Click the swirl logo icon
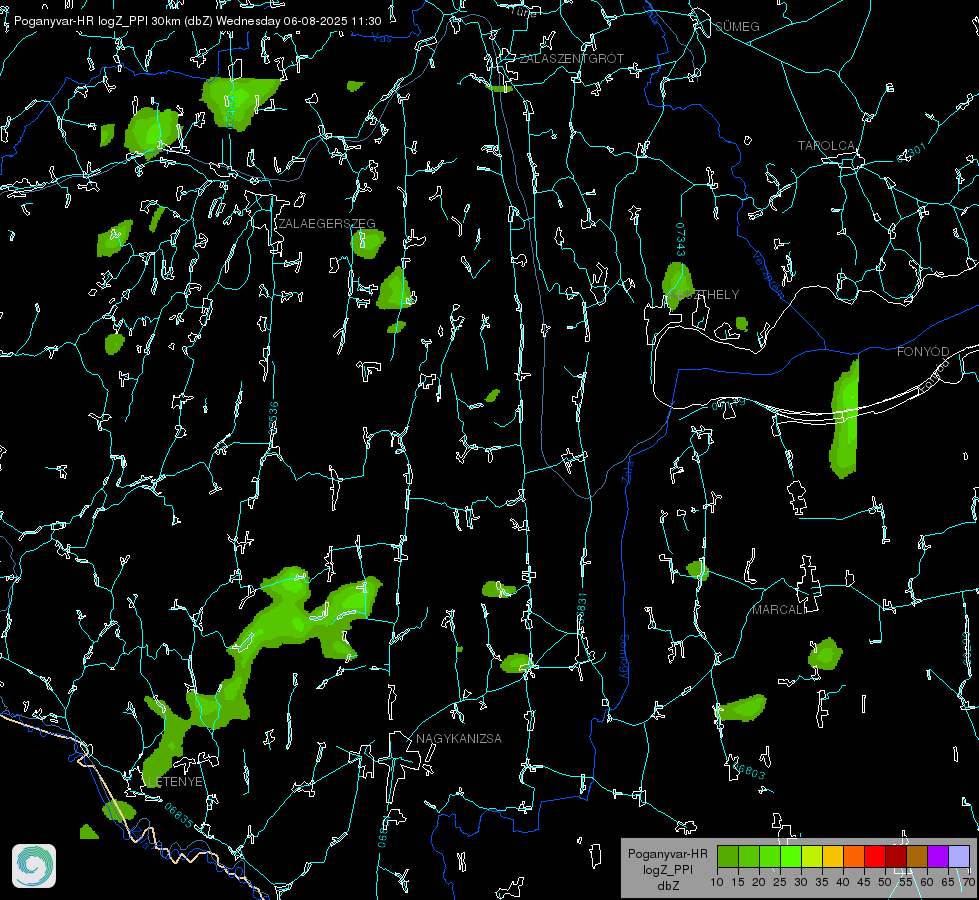Image resolution: width=979 pixels, height=900 pixels. [34, 866]
